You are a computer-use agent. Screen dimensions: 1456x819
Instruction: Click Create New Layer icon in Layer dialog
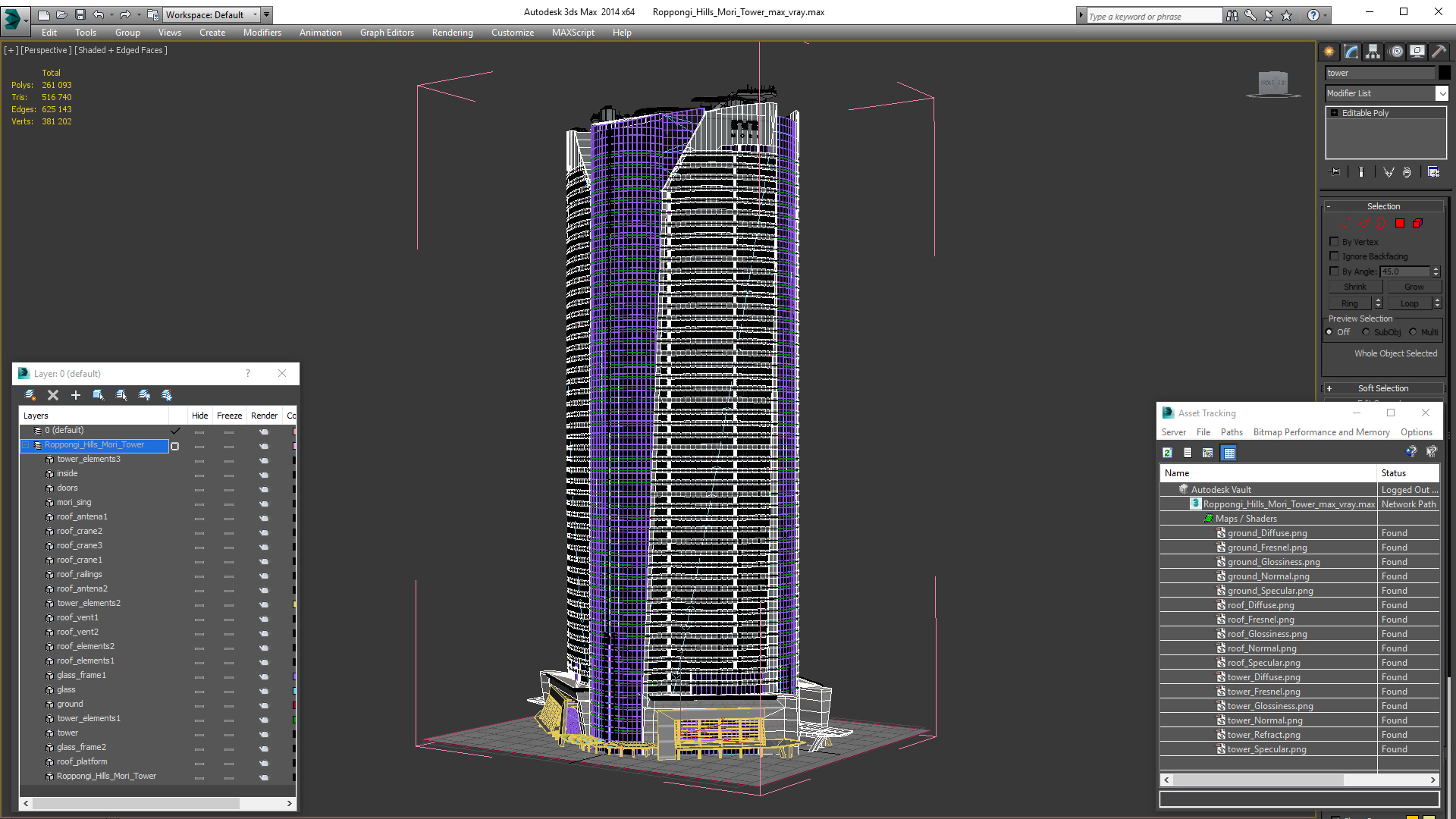coord(30,395)
